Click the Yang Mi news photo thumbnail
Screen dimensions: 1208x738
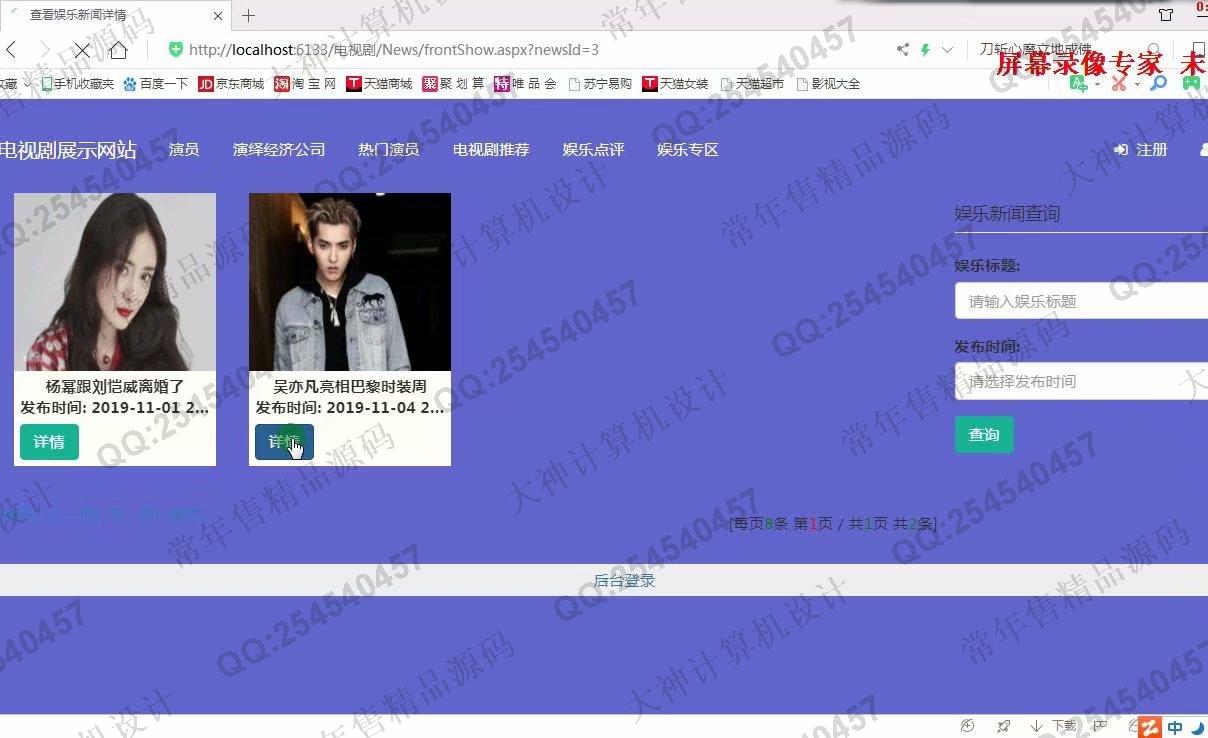tap(115, 282)
